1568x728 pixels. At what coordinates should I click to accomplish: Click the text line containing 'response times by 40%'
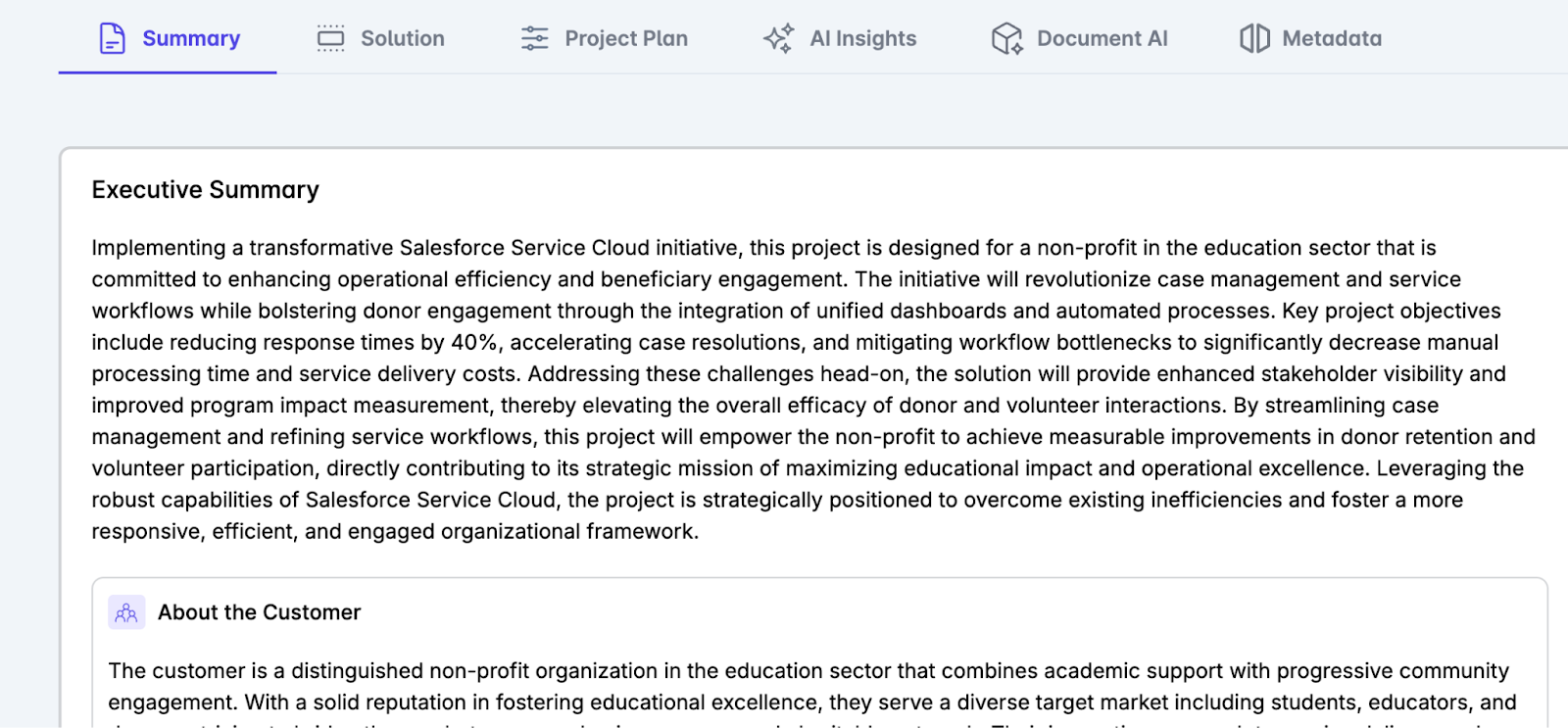pyautogui.click(x=795, y=342)
